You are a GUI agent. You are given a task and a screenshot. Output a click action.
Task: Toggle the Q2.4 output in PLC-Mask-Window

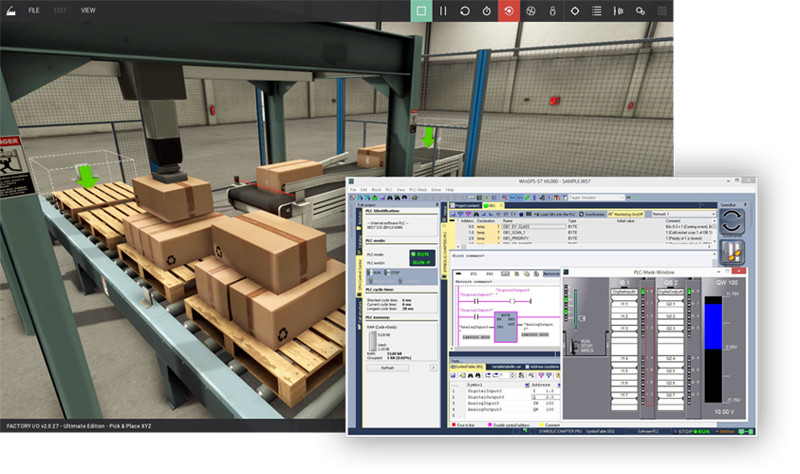[671, 359]
